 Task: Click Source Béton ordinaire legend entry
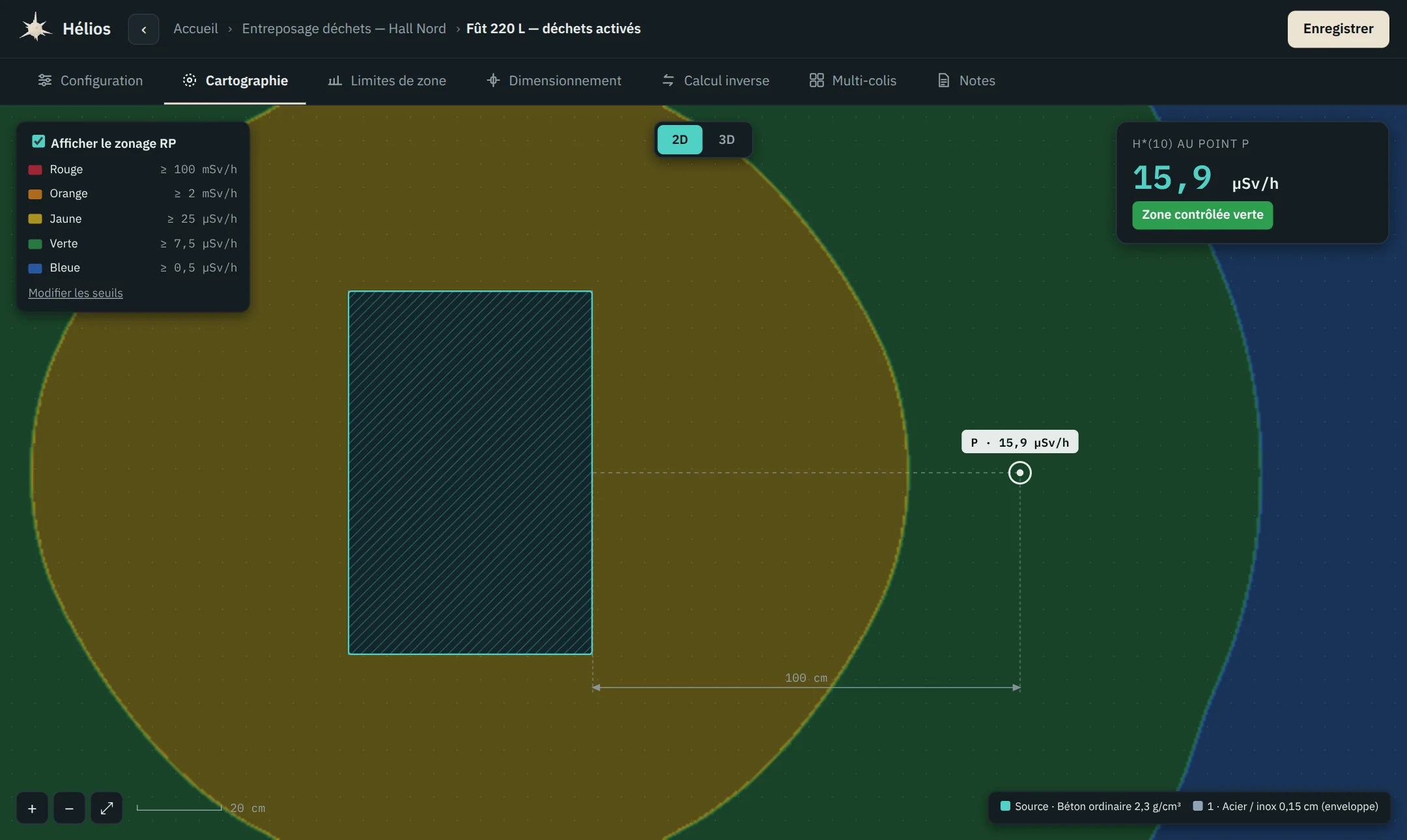[1090, 806]
